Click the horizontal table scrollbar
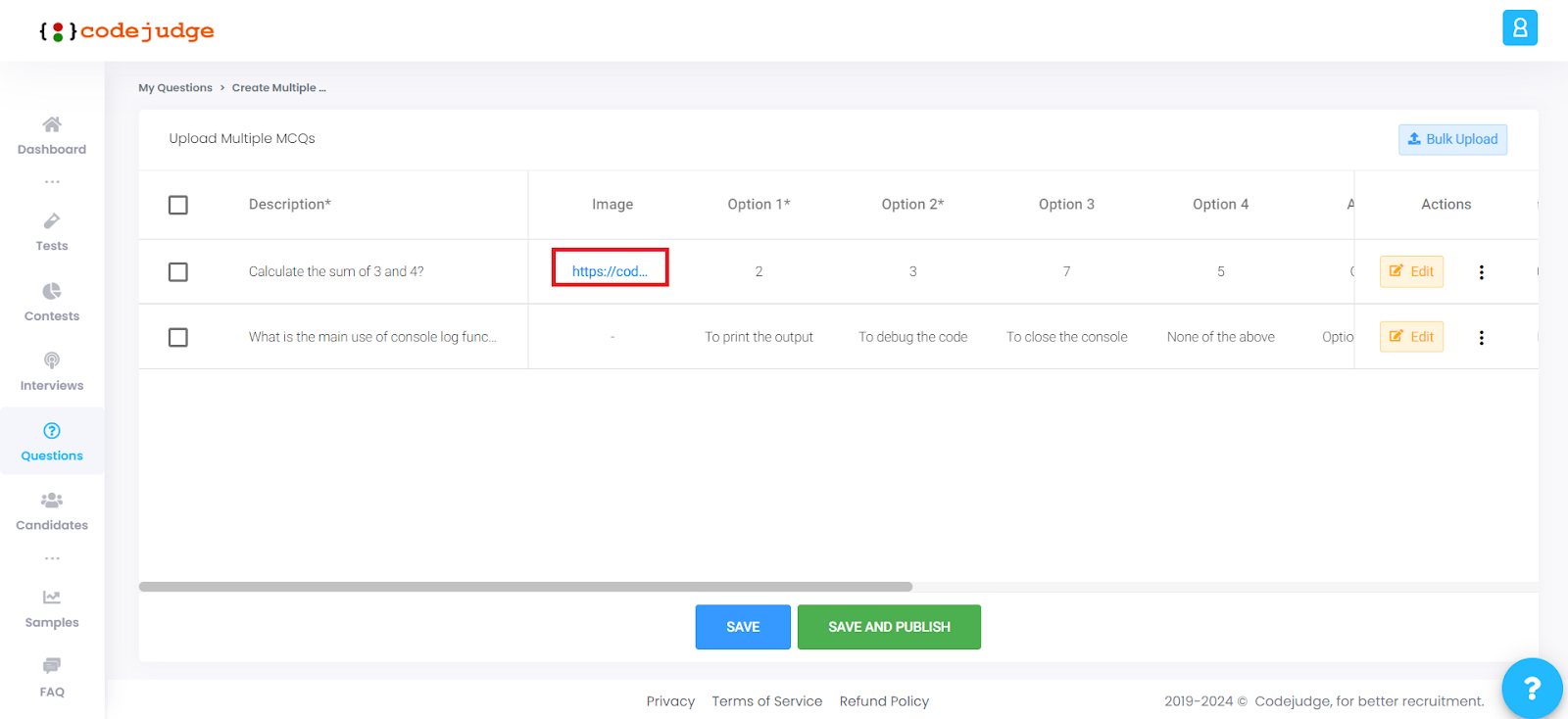Viewport: 1568px width, 719px height. 525,587
